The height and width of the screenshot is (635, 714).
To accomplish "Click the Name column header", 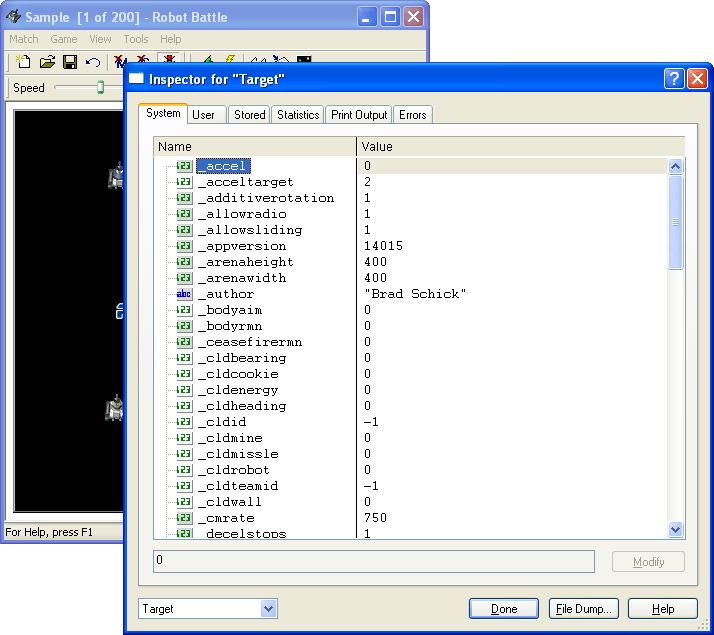I will click(255, 147).
